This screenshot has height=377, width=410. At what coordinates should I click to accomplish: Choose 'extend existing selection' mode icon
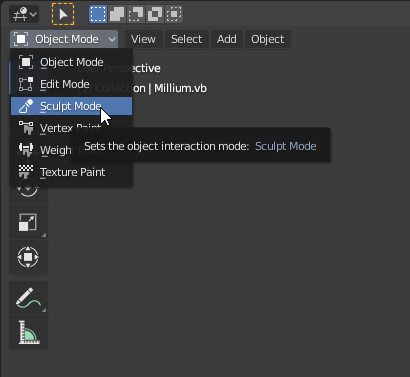pos(117,14)
